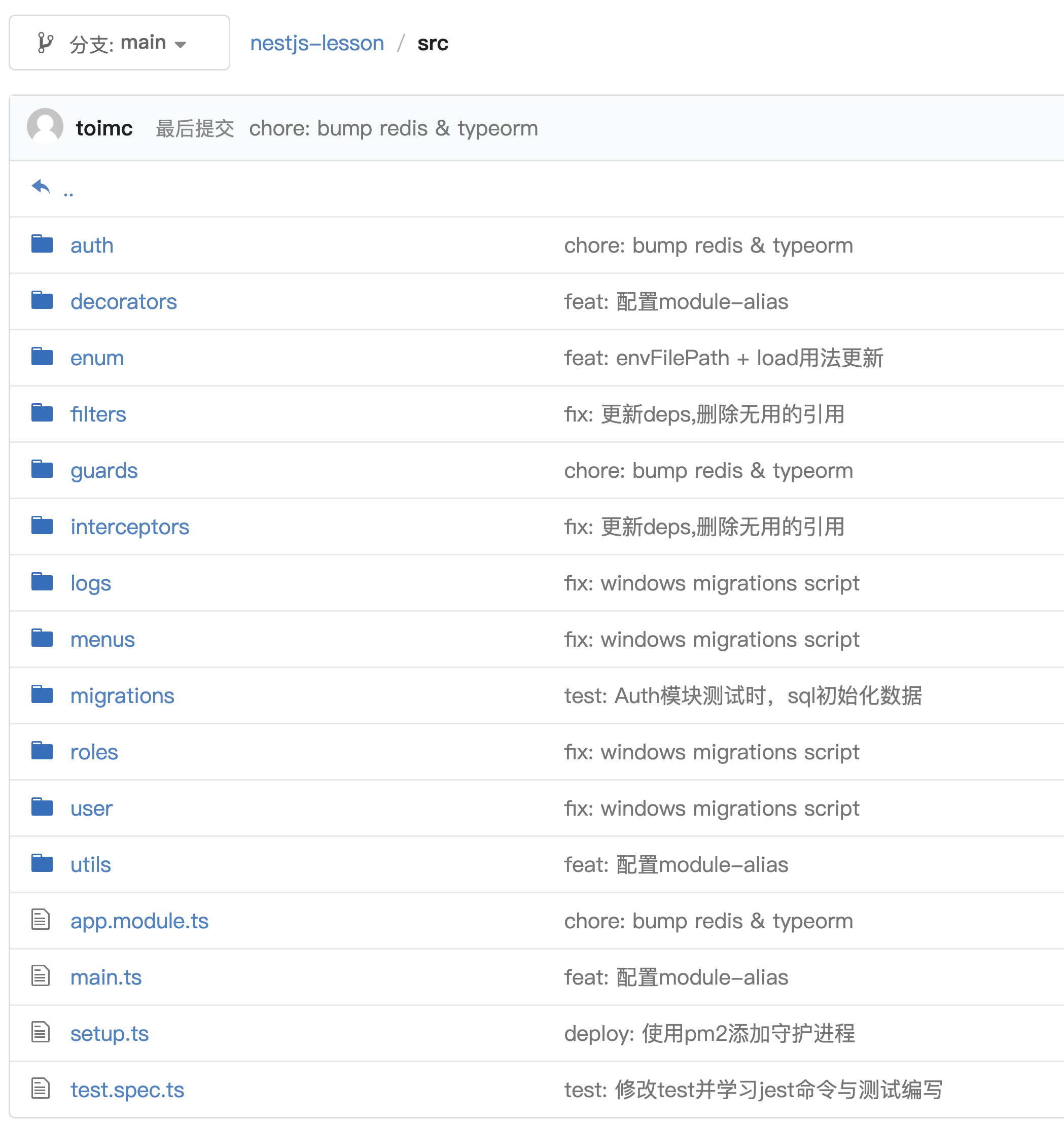Navigate to nestjs-lesson breadcrumb link
The image size is (1064, 1121).
point(316,43)
